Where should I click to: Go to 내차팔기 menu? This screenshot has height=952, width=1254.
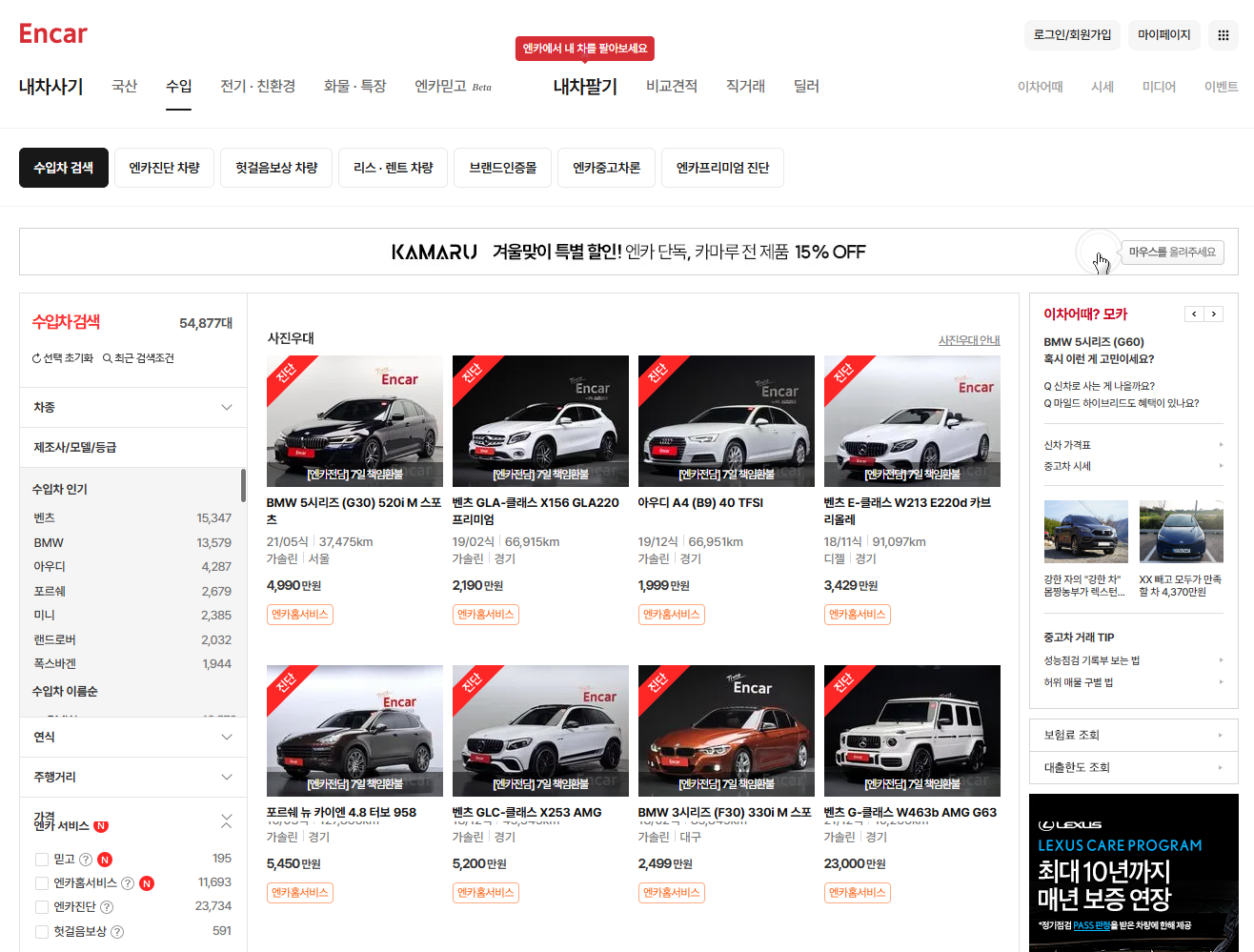click(x=585, y=86)
